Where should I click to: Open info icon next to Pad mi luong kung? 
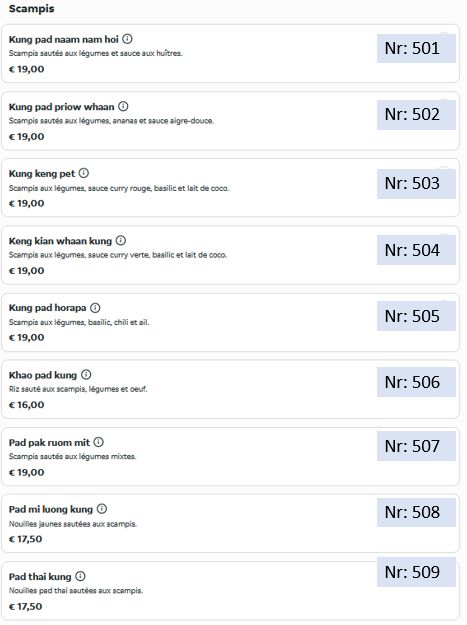(x=102, y=509)
